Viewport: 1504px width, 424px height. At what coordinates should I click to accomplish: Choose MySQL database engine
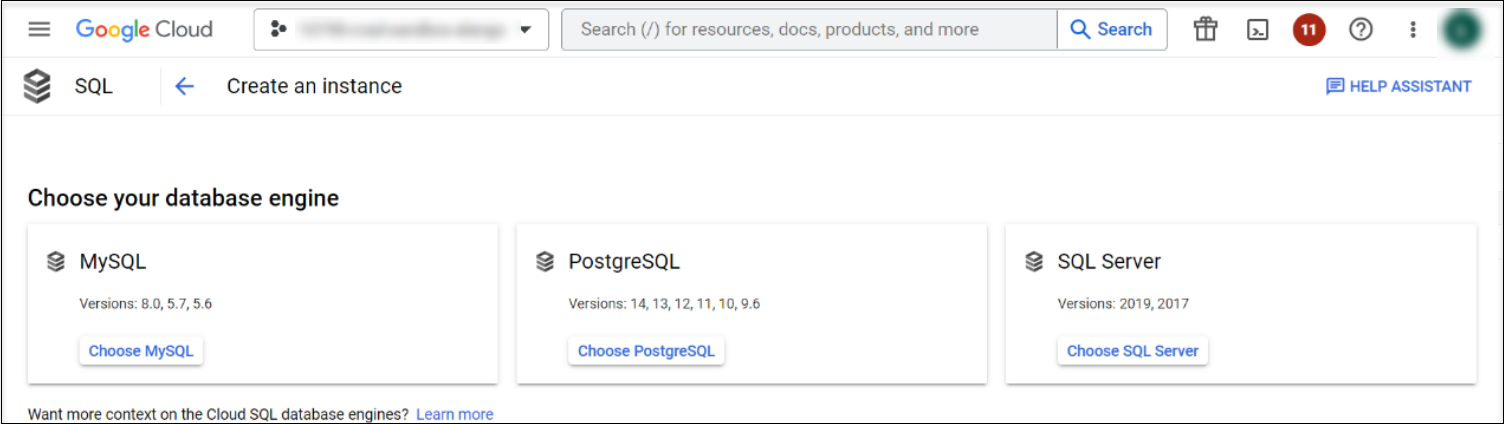click(141, 351)
